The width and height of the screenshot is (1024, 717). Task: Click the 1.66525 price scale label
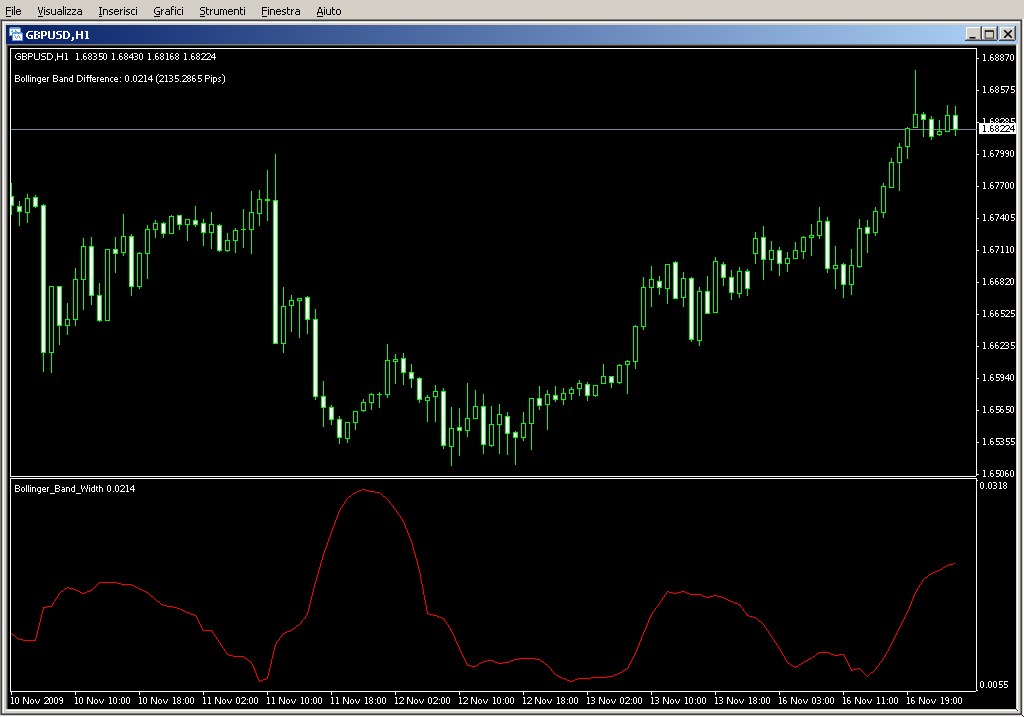pos(999,313)
